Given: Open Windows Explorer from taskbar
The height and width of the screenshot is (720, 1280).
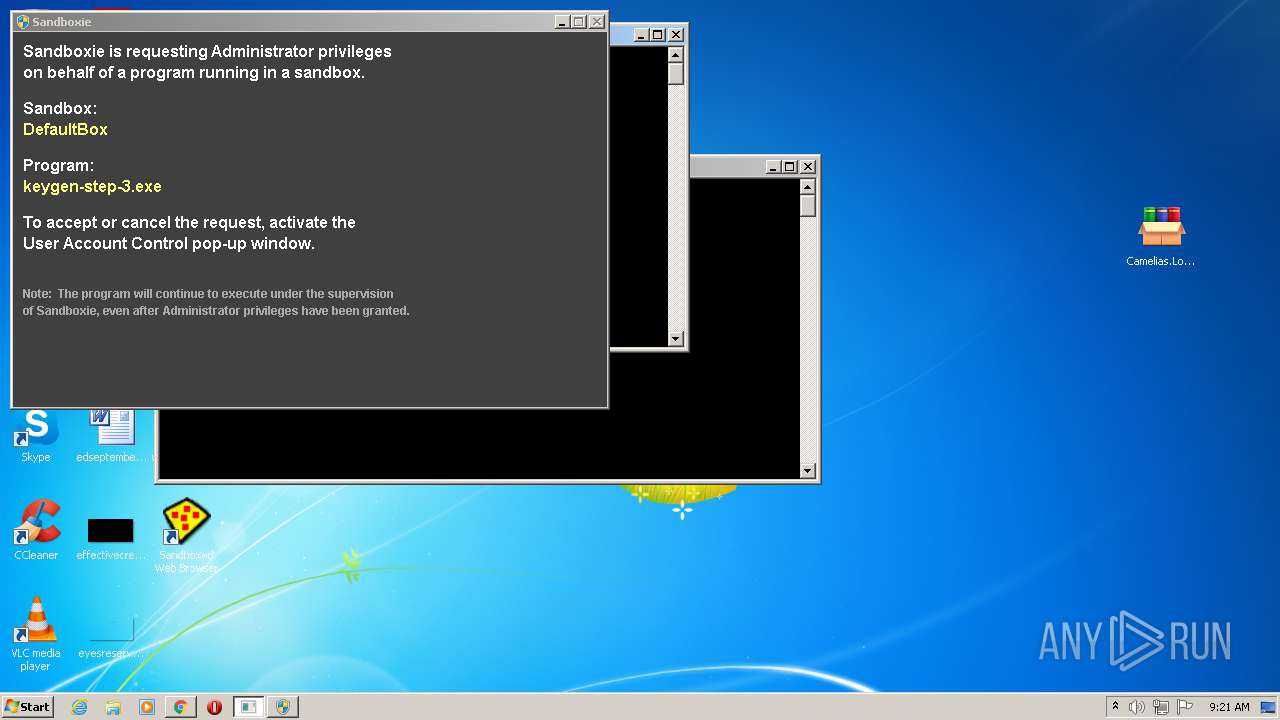Looking at the screenshot, I should click(x=113, y=707).
